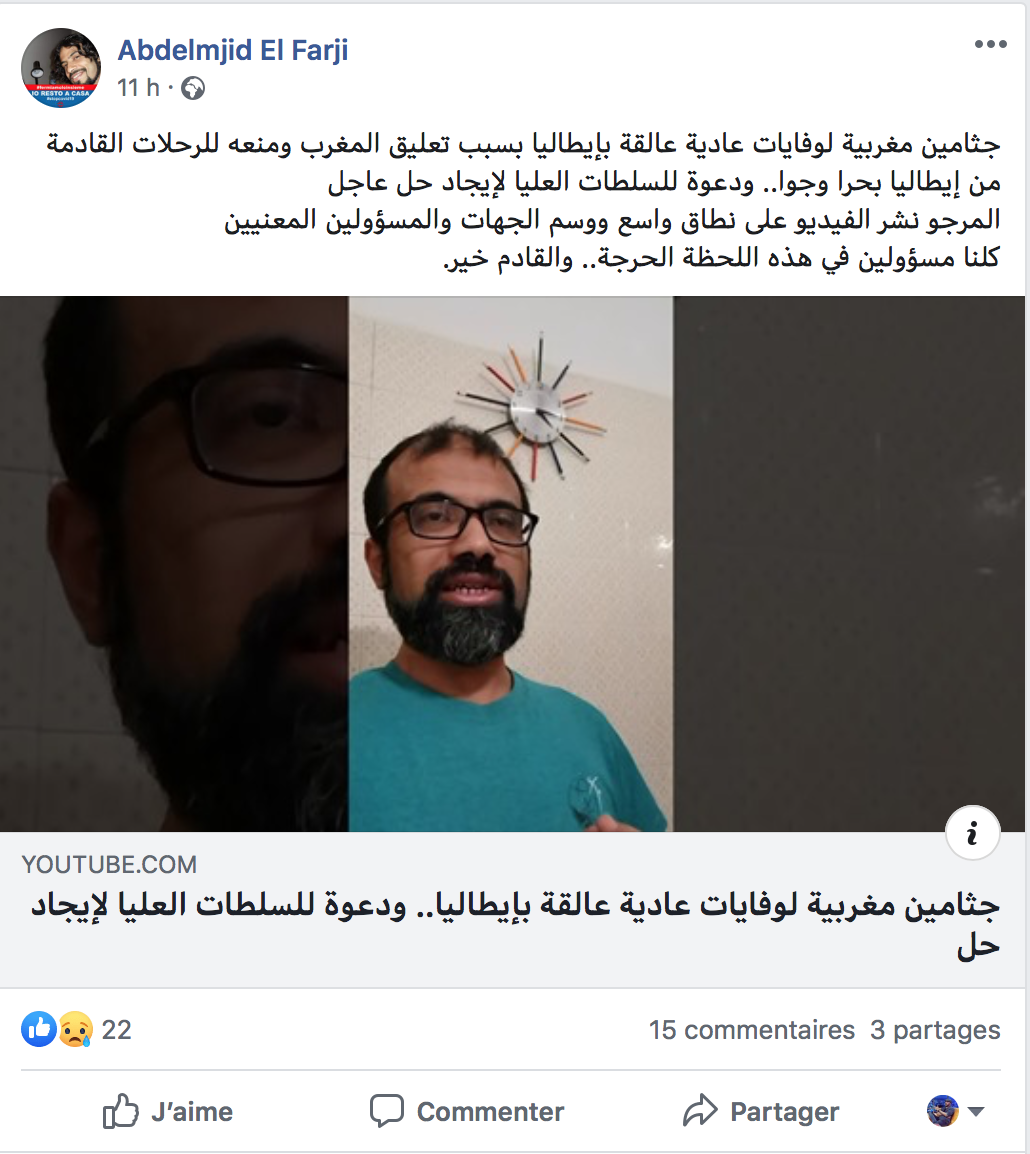Click the crying sad reaction icon
1030x1154 pixels.
[x=75, y=1029]
